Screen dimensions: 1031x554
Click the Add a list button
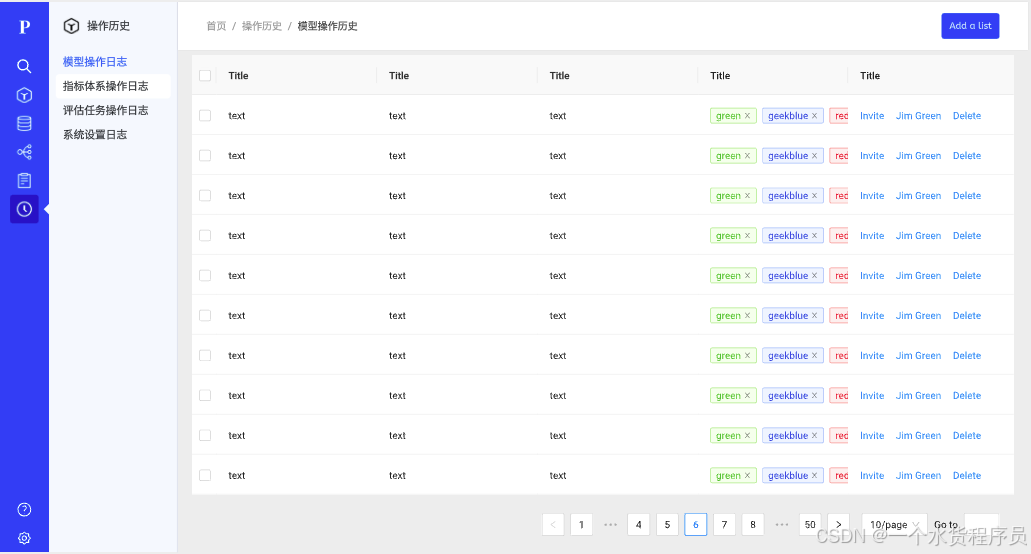pyautogui.click(x=970, y=26)
